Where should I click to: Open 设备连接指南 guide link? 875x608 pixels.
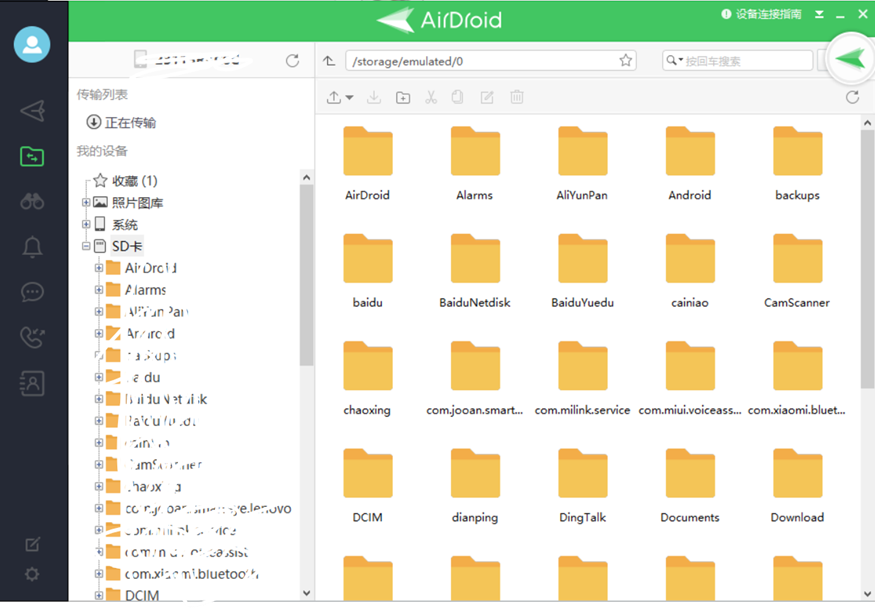point(761,14)
